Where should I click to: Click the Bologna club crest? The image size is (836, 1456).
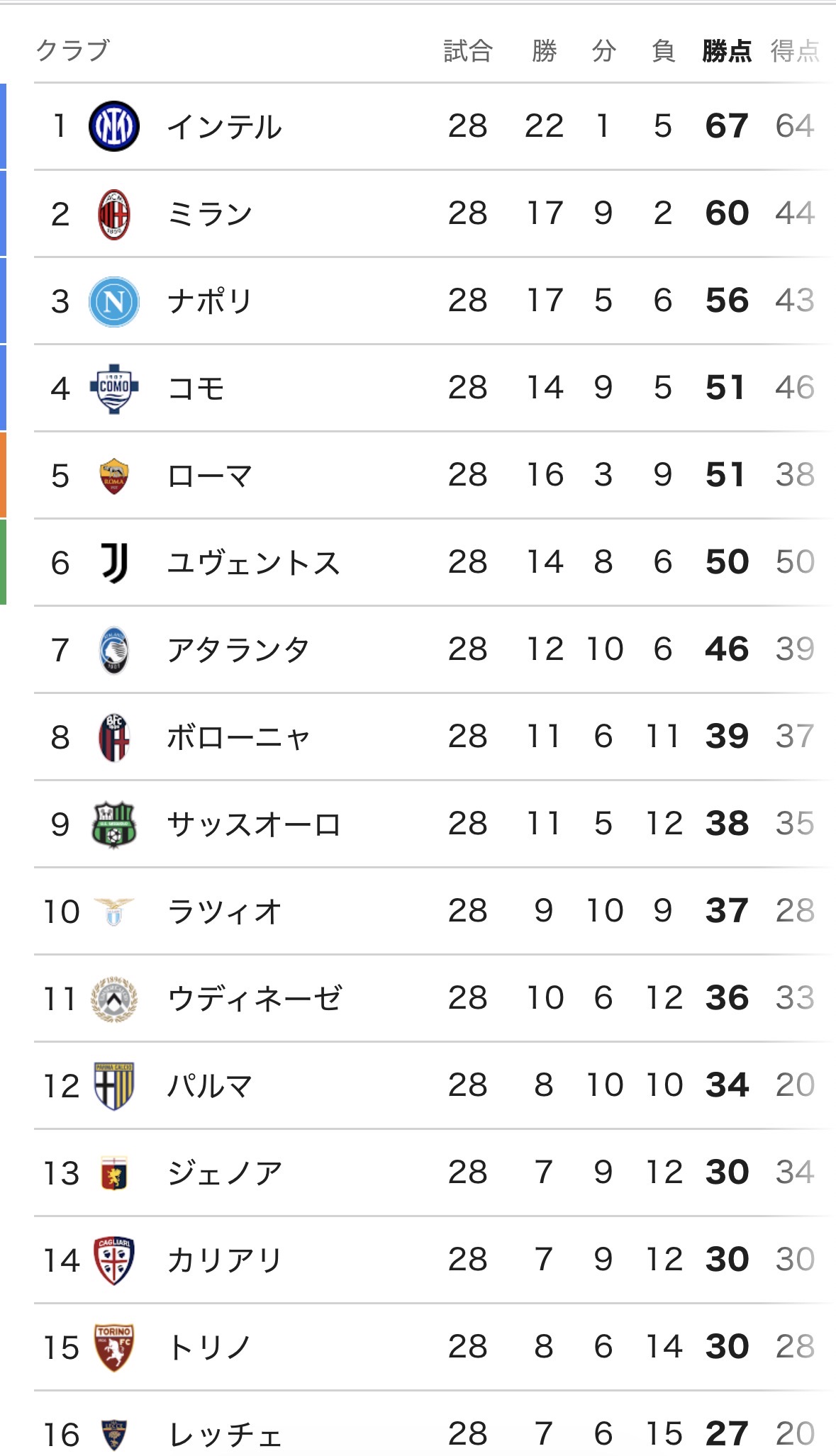113,737
